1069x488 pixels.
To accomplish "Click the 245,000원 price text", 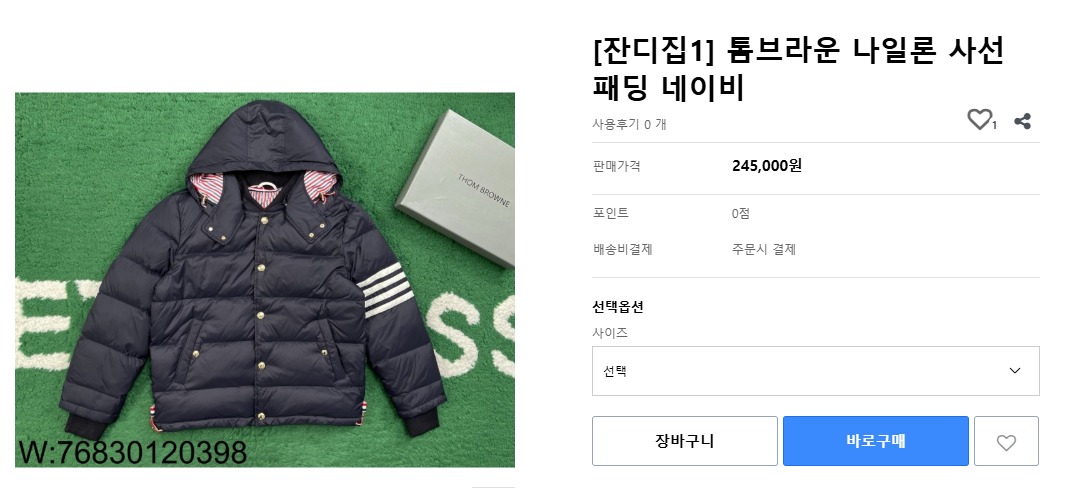I will click(x=767, y=166).
